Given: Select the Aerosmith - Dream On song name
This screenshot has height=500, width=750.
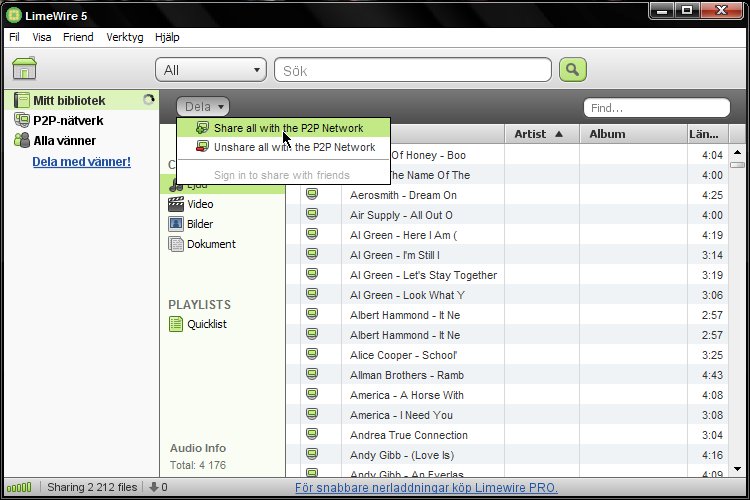Looking at the screenshot, I should coord(403,195).
